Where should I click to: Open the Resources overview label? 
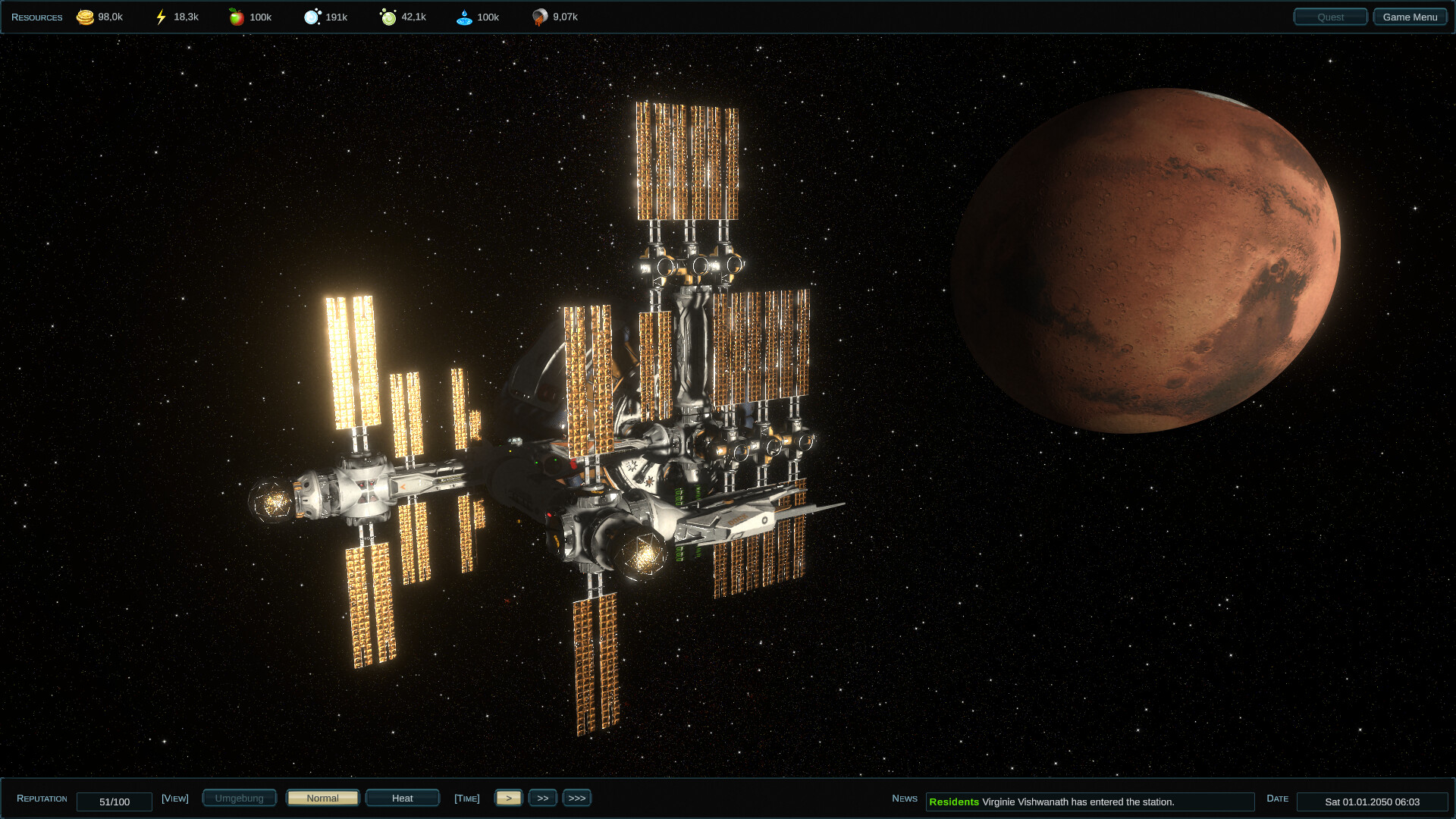(x=36, y=17)
